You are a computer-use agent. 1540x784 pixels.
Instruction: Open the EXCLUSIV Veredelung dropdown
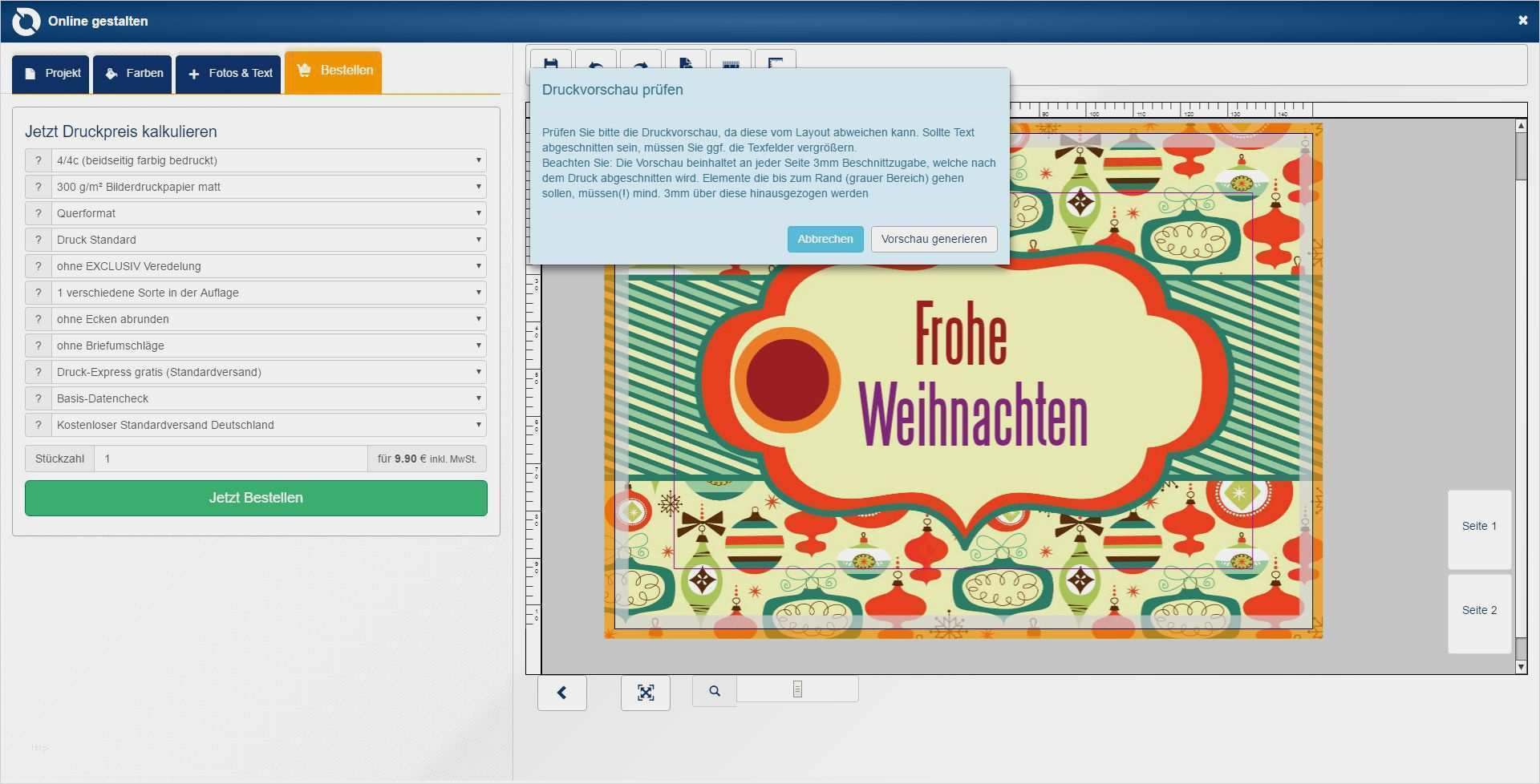(268, 265)
